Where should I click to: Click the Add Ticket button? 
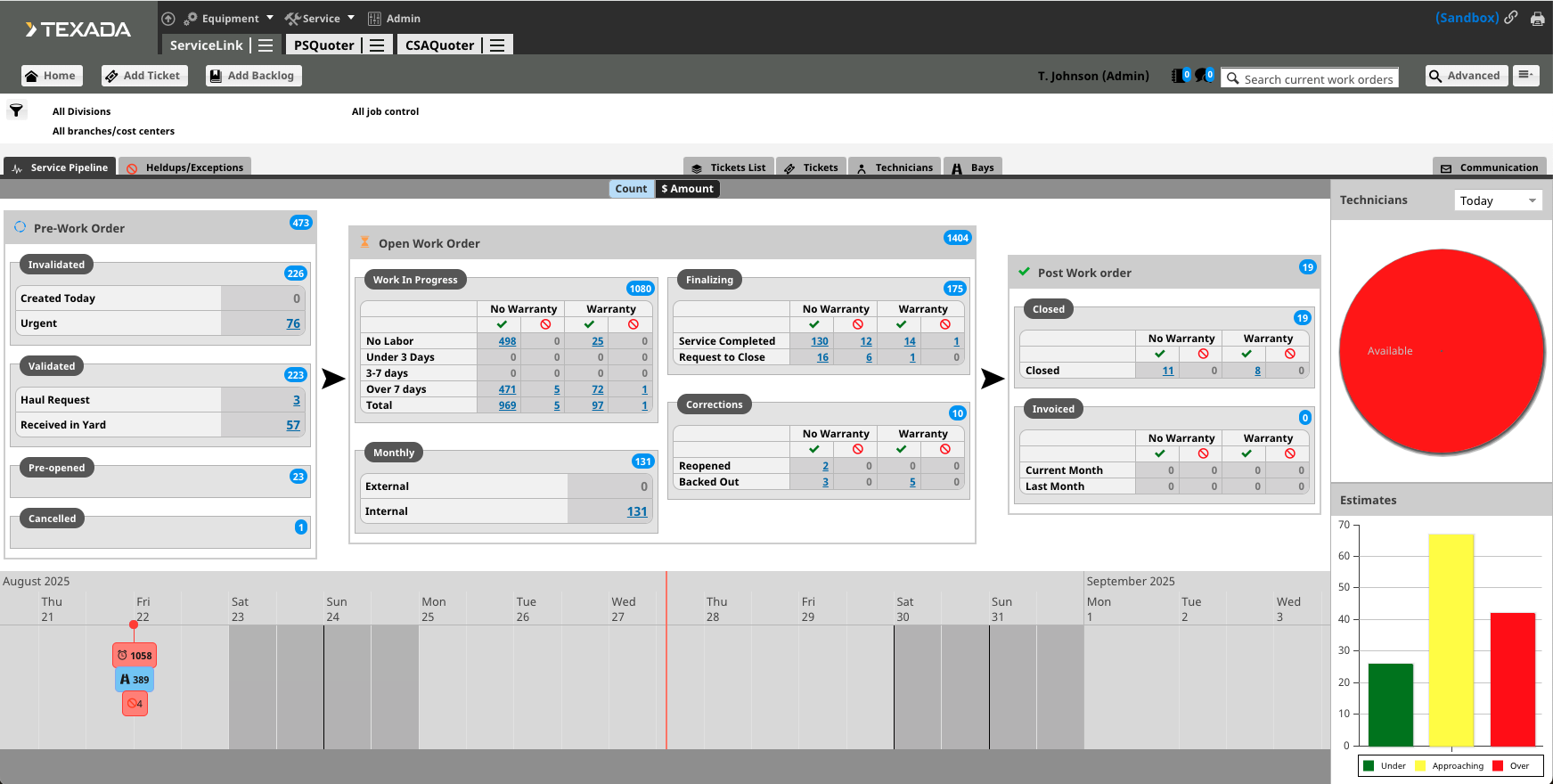click(x=143, y=76)
